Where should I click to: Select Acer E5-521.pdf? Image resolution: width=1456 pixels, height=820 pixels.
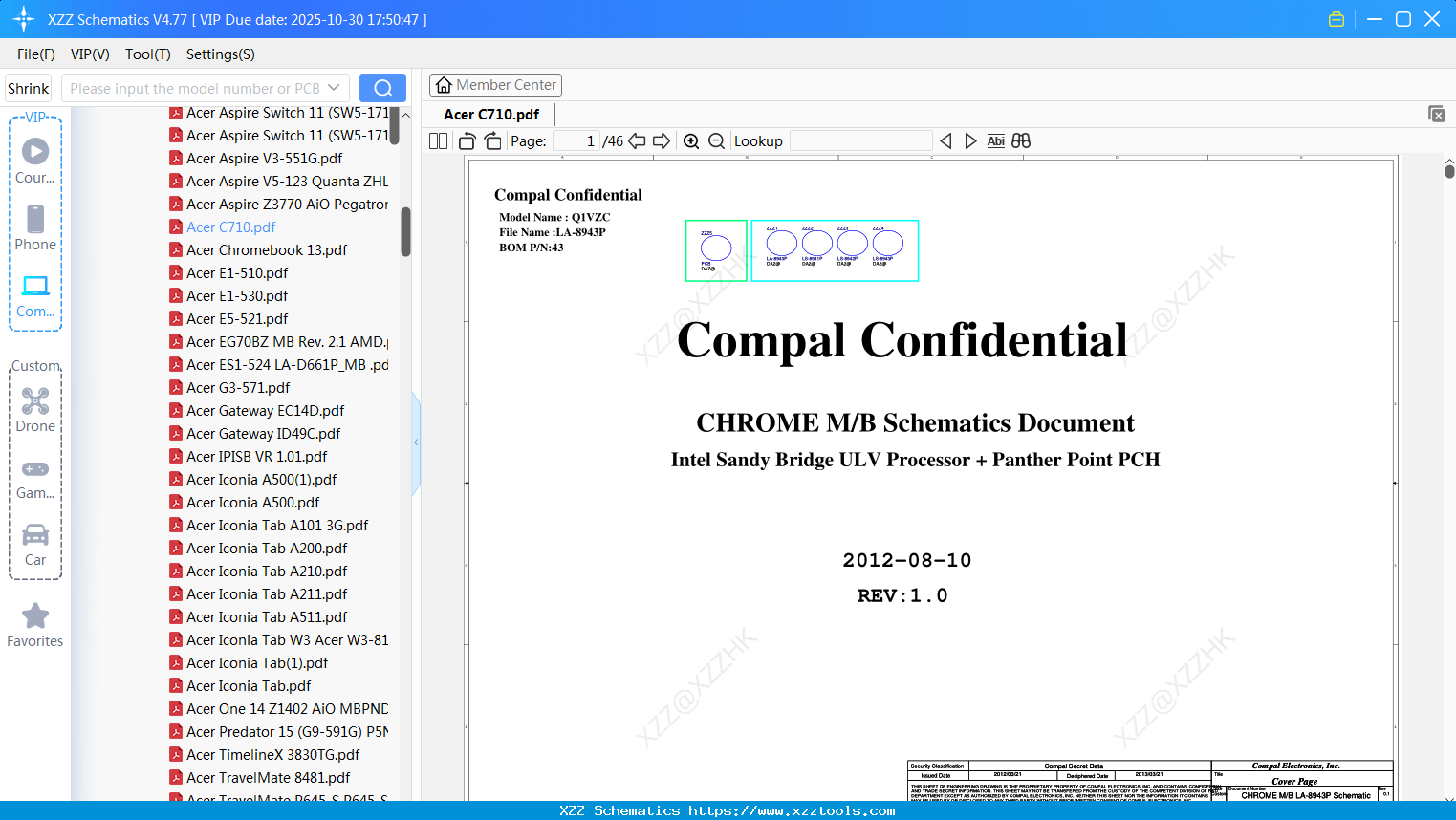point(237,319)
